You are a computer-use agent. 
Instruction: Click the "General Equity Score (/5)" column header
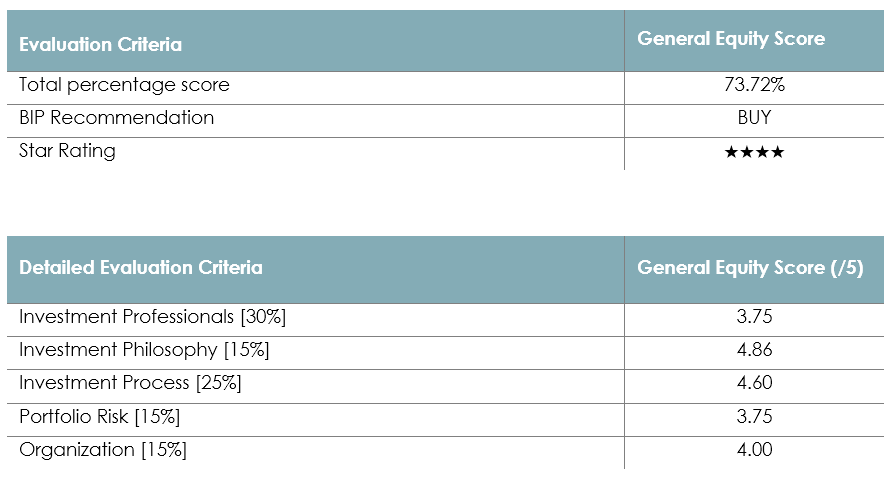click(749, 267)
